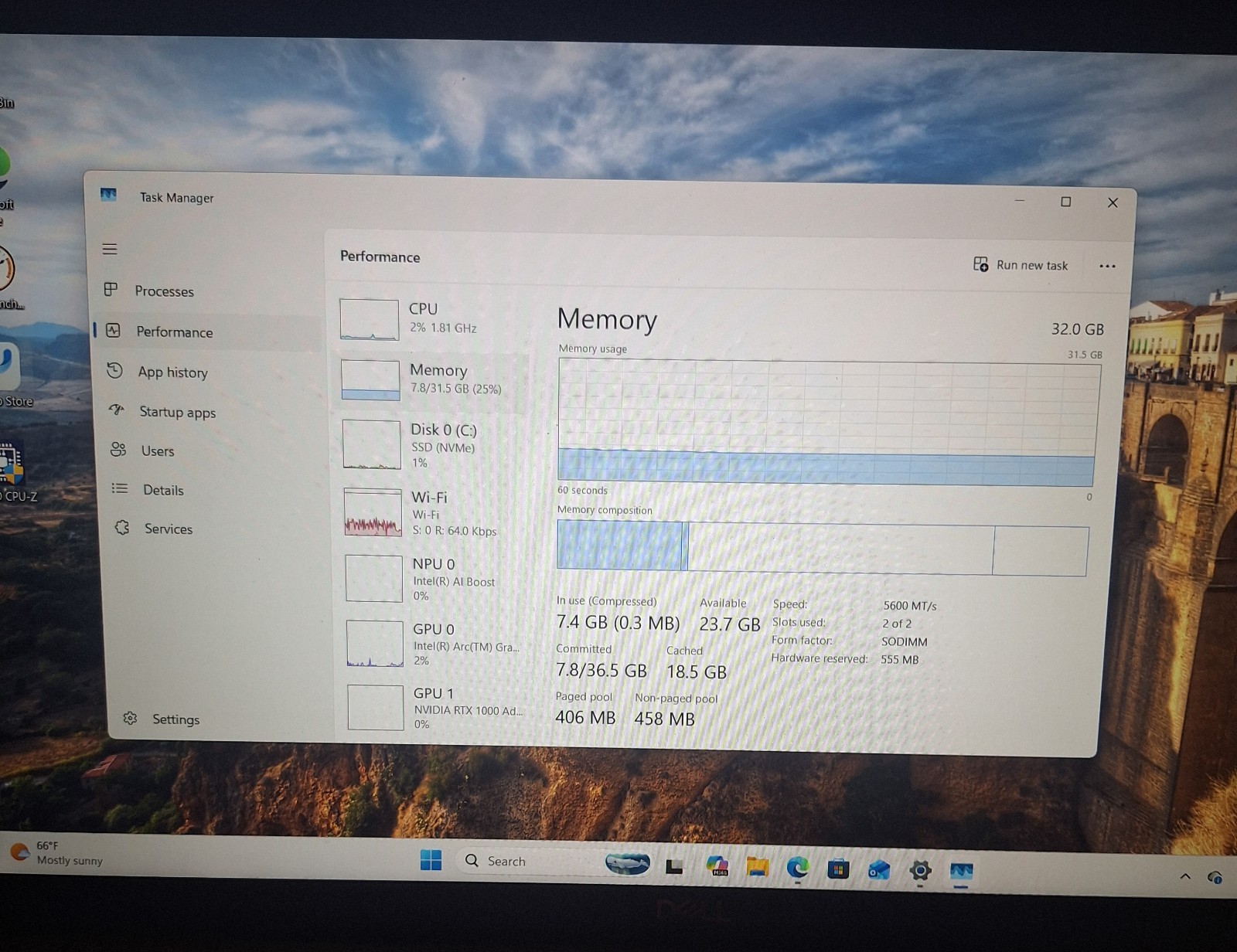Click the App history clock icon
This screenshot has height=952, width=1237.
pyautogui.click(x=114, y=370)
